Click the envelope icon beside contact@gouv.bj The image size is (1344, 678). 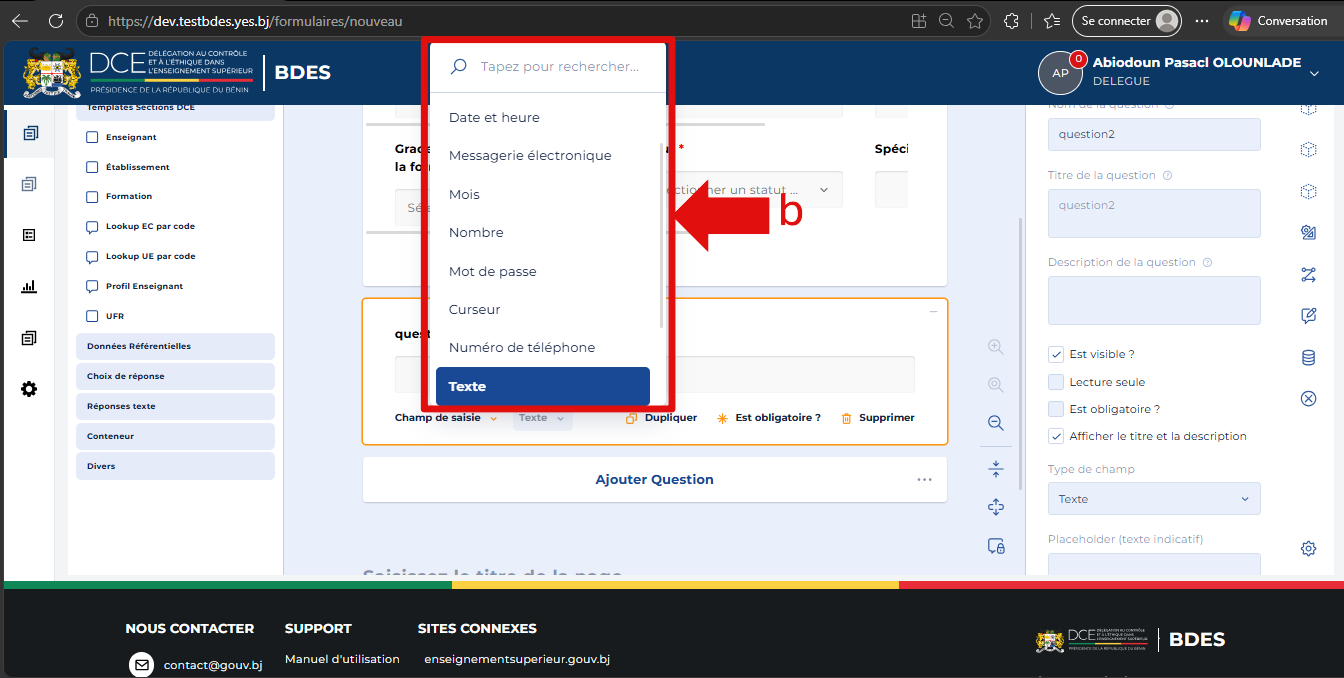coord(142,664)
